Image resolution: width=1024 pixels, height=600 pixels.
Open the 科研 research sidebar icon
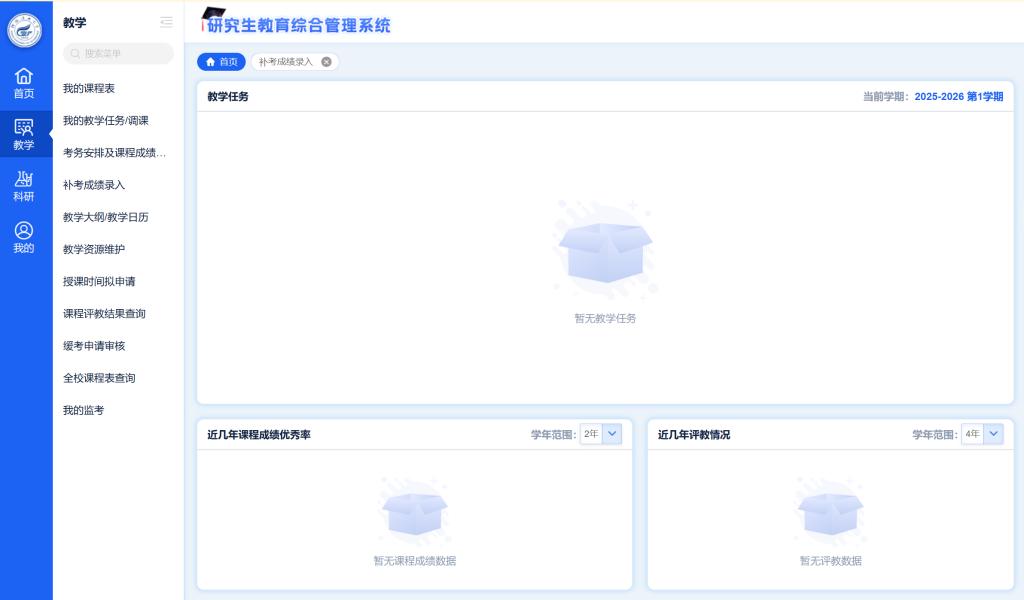pos(24,186)
